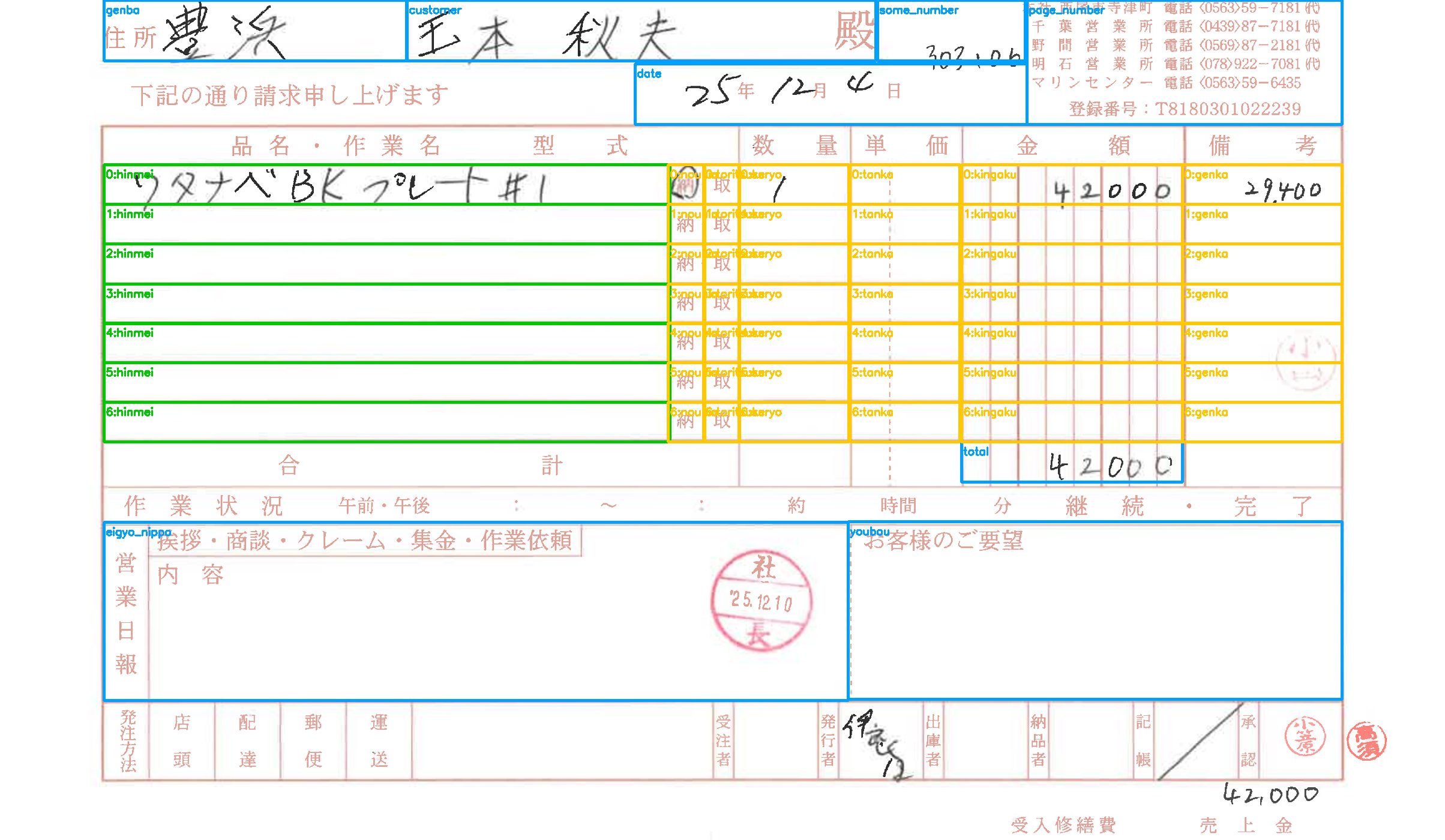The width and height of the screenshot is (1445, 840).
Task: Select the line 挨拶・商談・クレーム・集金・作業依頼
Action: pos(365,541)
